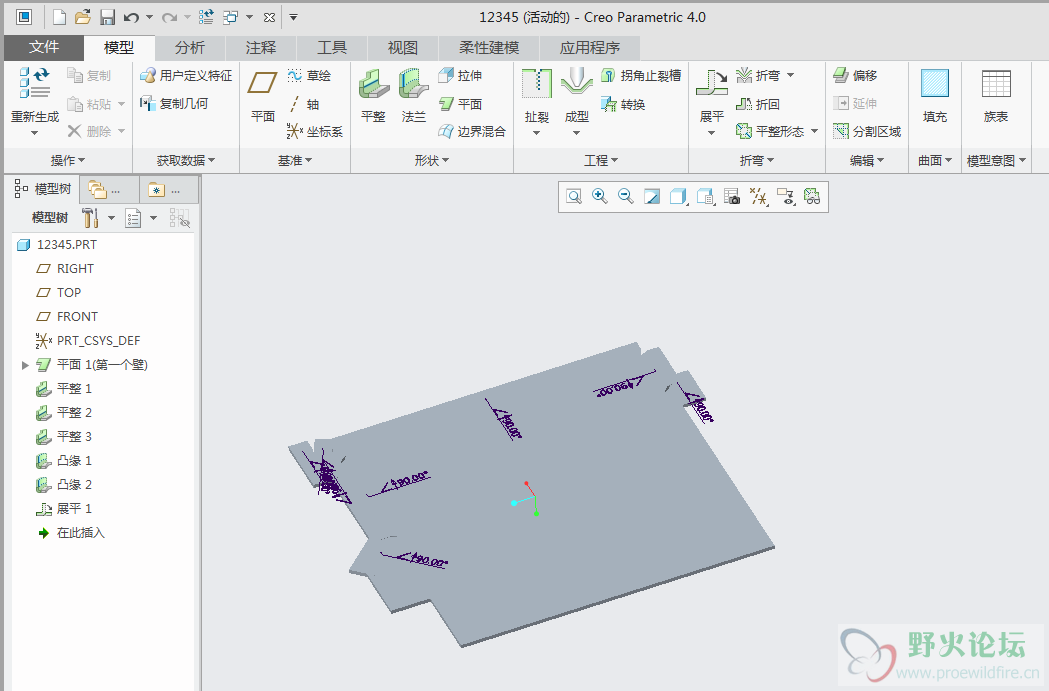Select the 平整 flat wall tool in ribbon
The image size is (1049, 691).
(373, 96)
